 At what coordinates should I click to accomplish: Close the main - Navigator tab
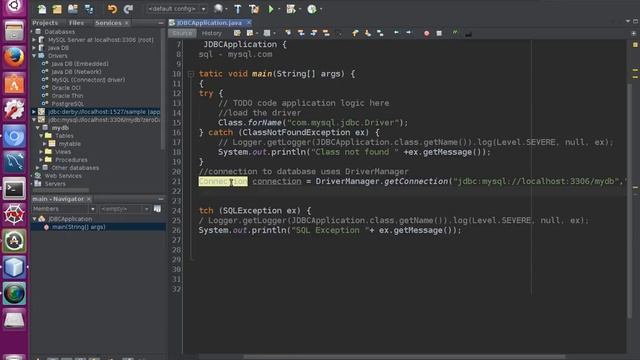(x=89, y=199)
